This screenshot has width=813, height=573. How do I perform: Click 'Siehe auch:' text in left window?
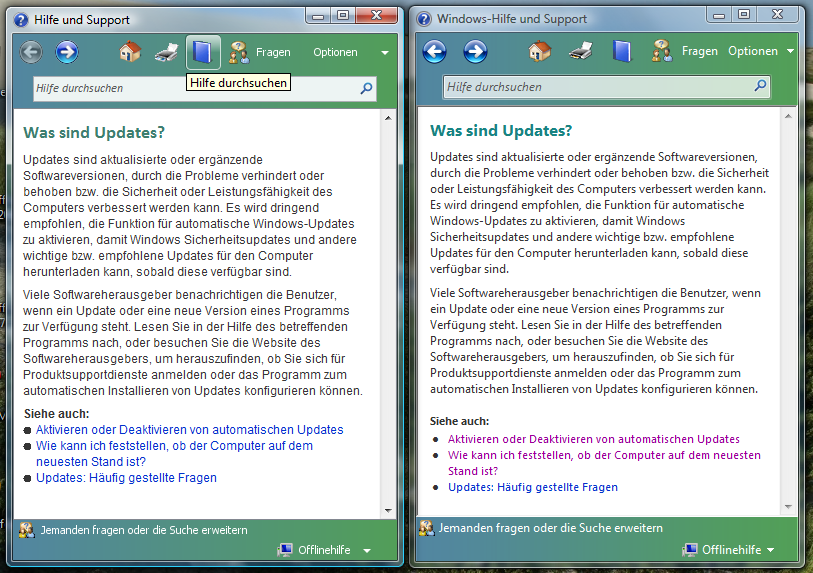[x=57, y=414]
